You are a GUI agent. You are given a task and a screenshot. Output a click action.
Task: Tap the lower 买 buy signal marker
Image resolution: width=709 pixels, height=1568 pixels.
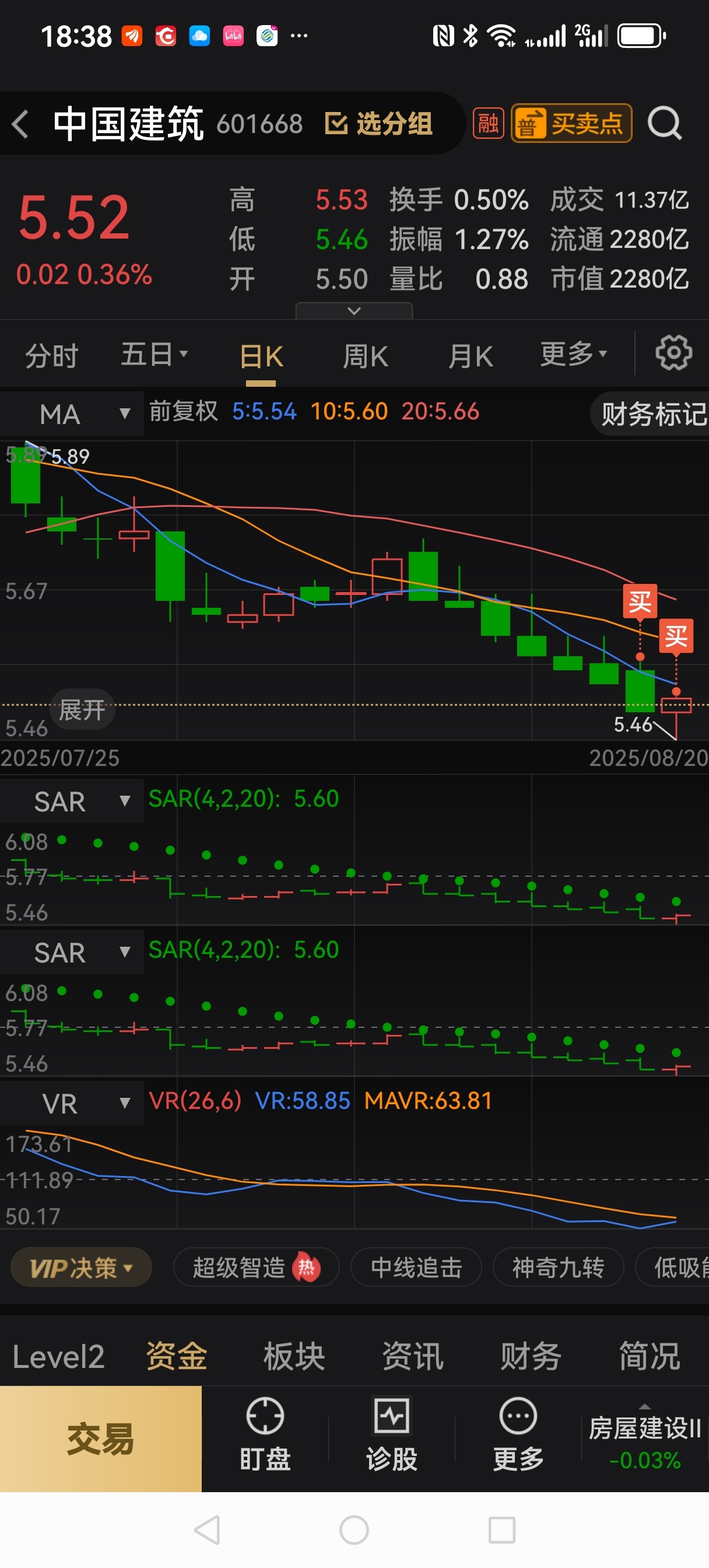[x=676, y=636]
